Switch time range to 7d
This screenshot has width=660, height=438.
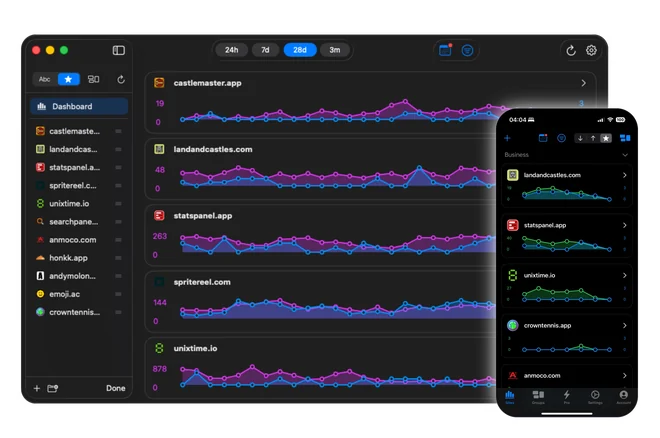265,50
